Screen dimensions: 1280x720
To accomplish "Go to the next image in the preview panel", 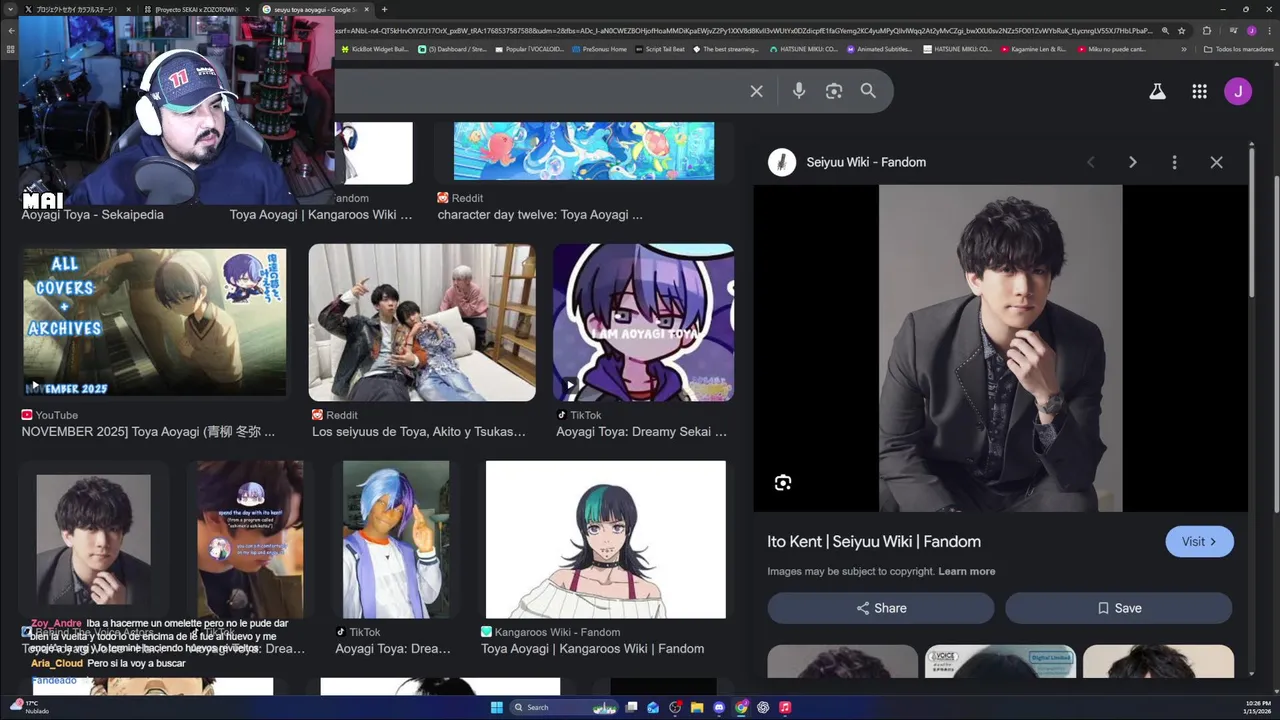I will (1133, 162).
